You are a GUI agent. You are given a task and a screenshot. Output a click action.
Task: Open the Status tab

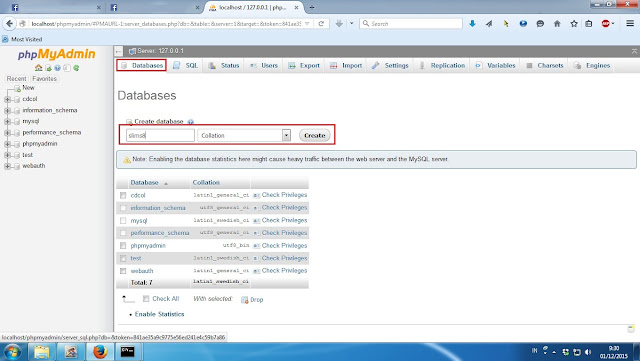coord(224,65)
